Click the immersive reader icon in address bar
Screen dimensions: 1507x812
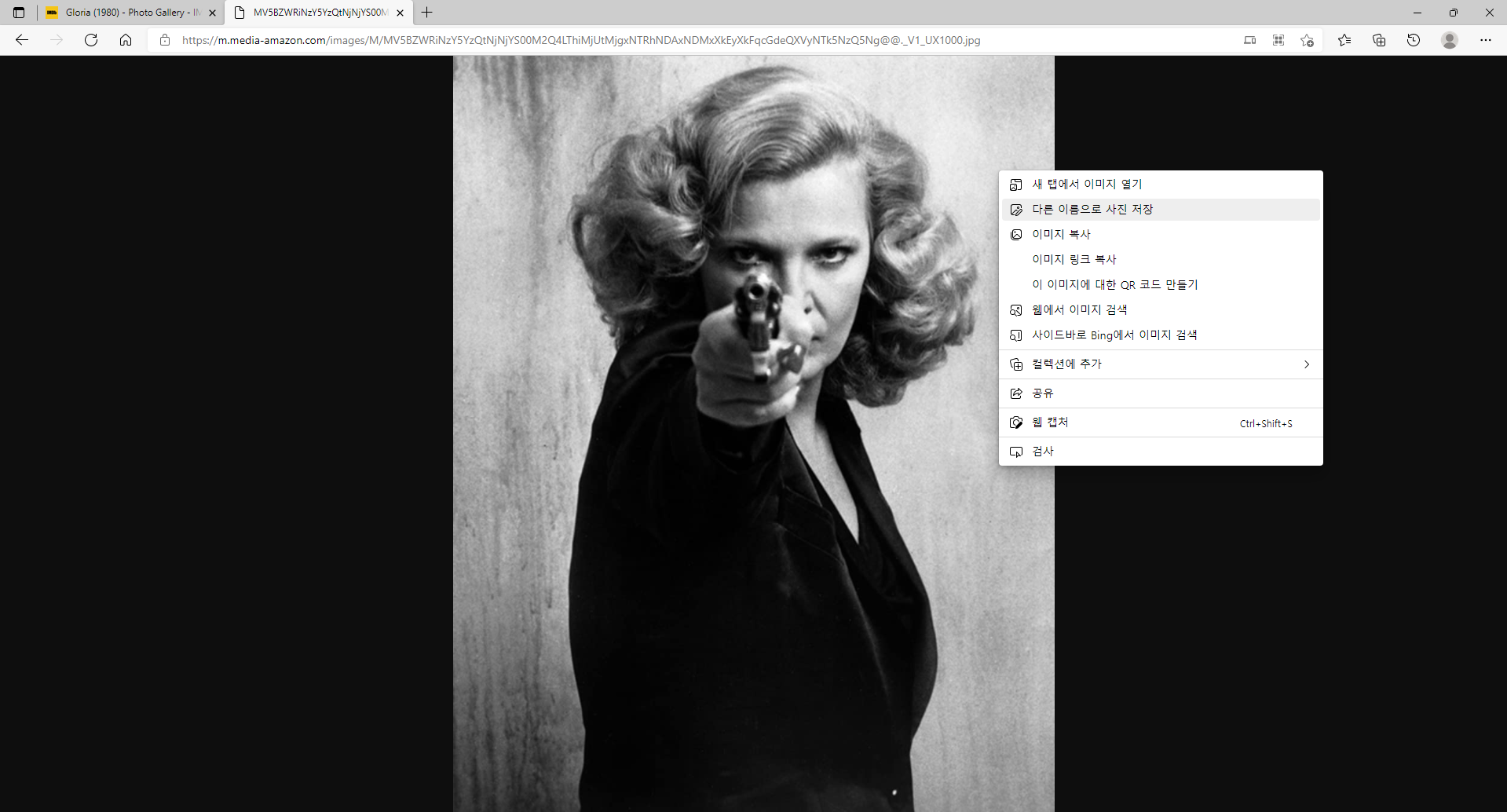1250,40
